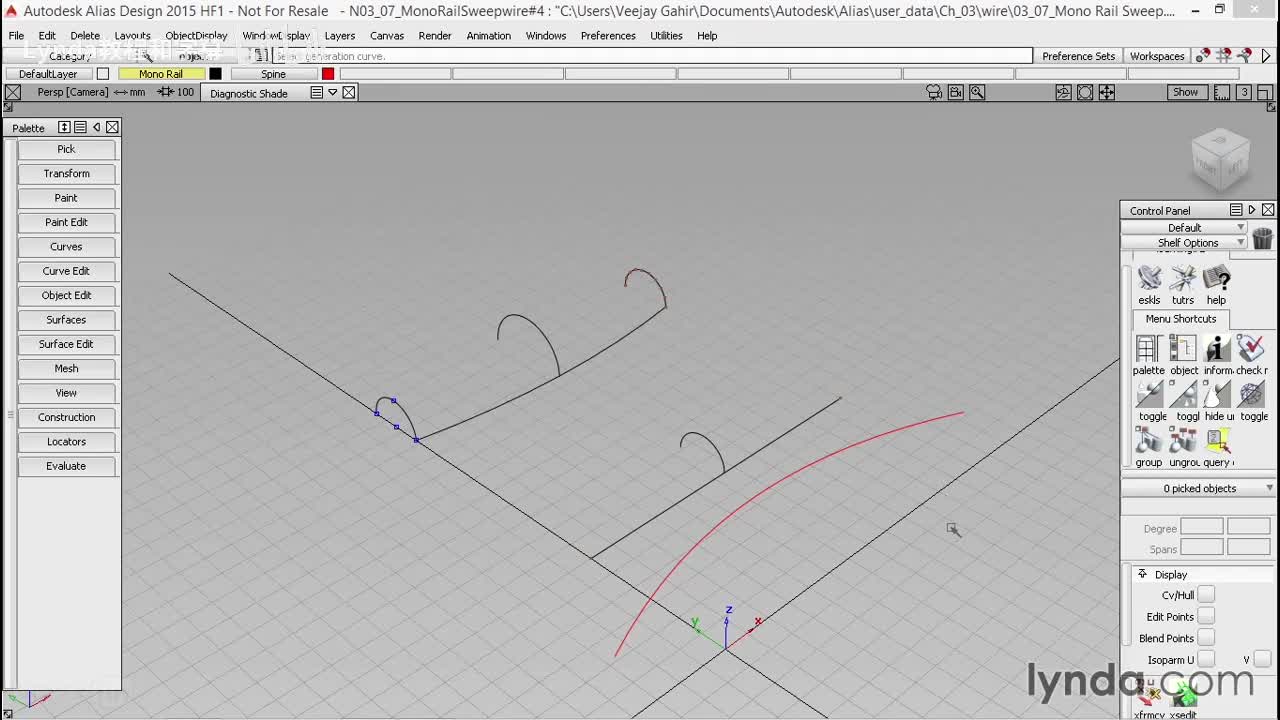Image resolution: width=1280 pixels, height=720 pixels.
Task: Click the ungroup shortcut icon
Action: coord(1183,440)
